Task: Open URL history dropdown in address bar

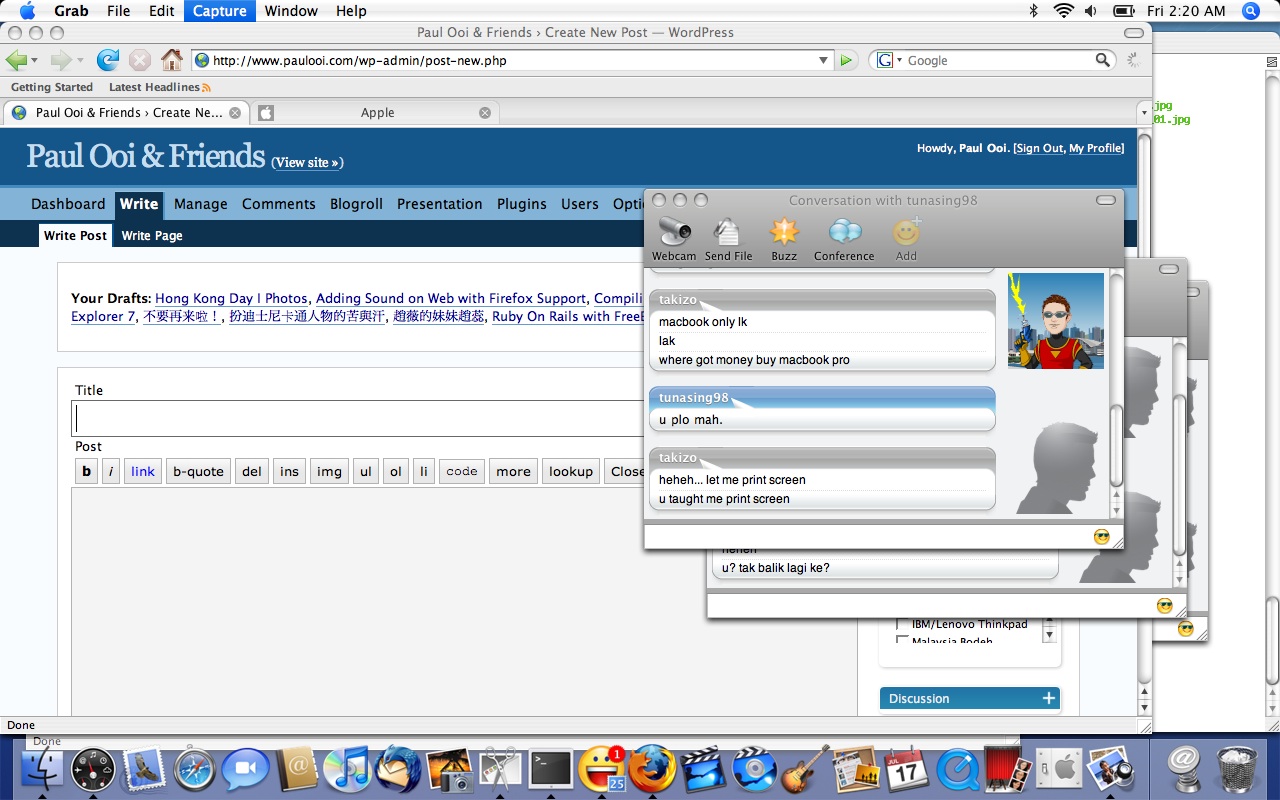Action: tap(824, 60)
